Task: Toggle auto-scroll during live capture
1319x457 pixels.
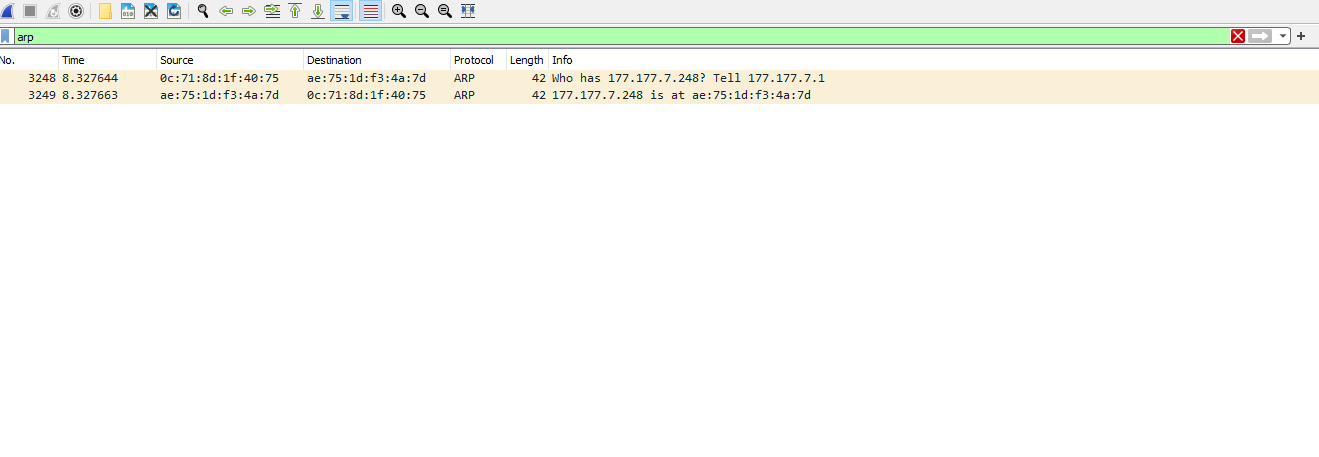Action: click(x=342, y=11)
